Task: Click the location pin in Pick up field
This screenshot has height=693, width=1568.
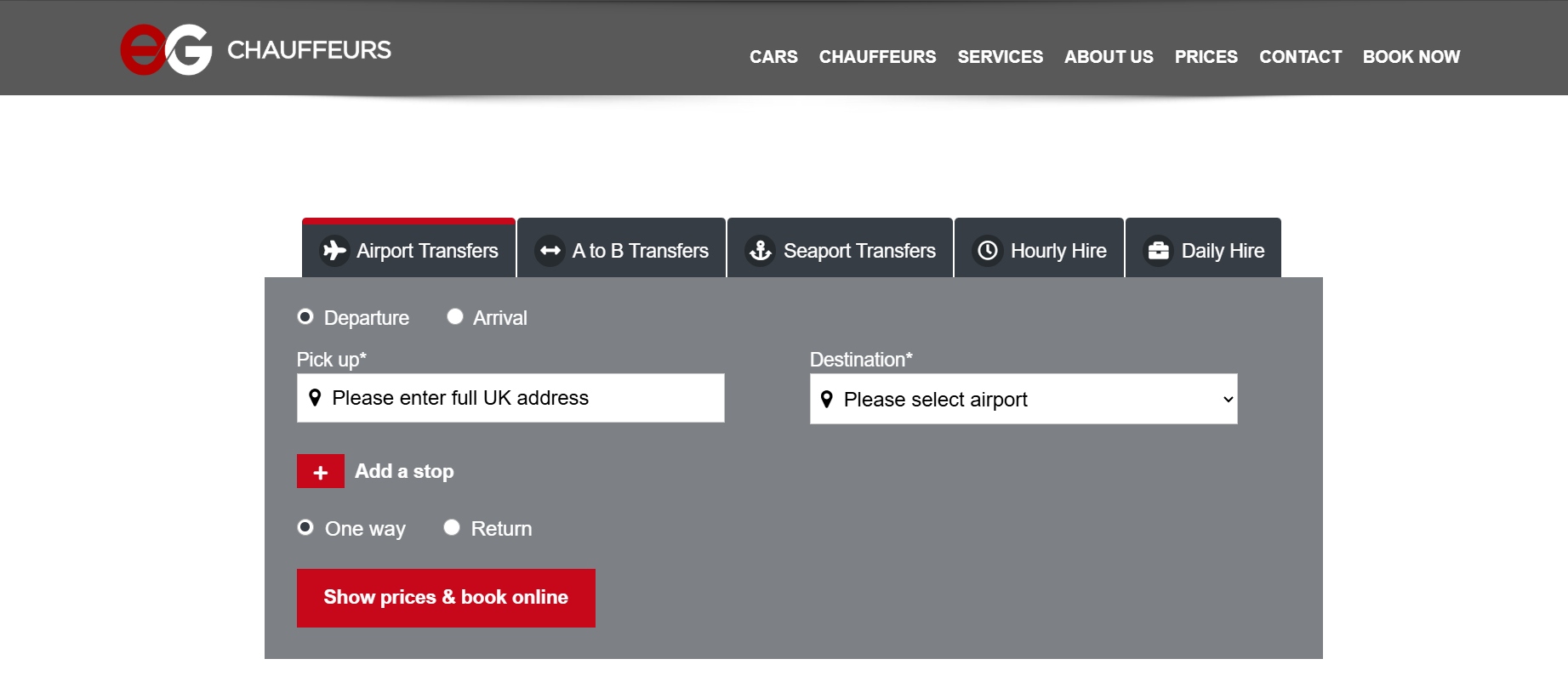Action: 315,397
